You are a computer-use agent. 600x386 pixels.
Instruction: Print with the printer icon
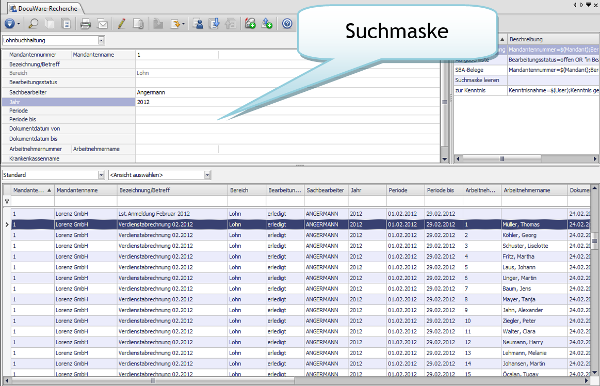pyautogui.click(x=85, y=24)
